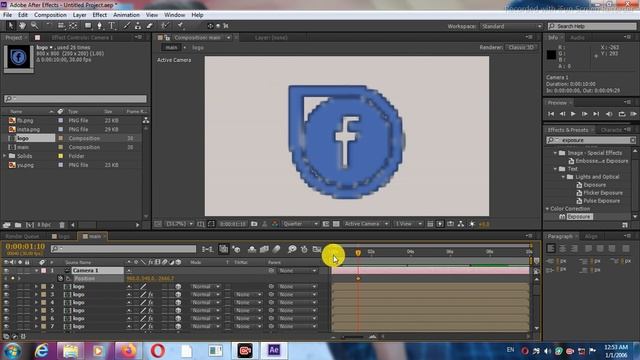Open Camera 1 parent None dropdown

click(x=298, y=270)
